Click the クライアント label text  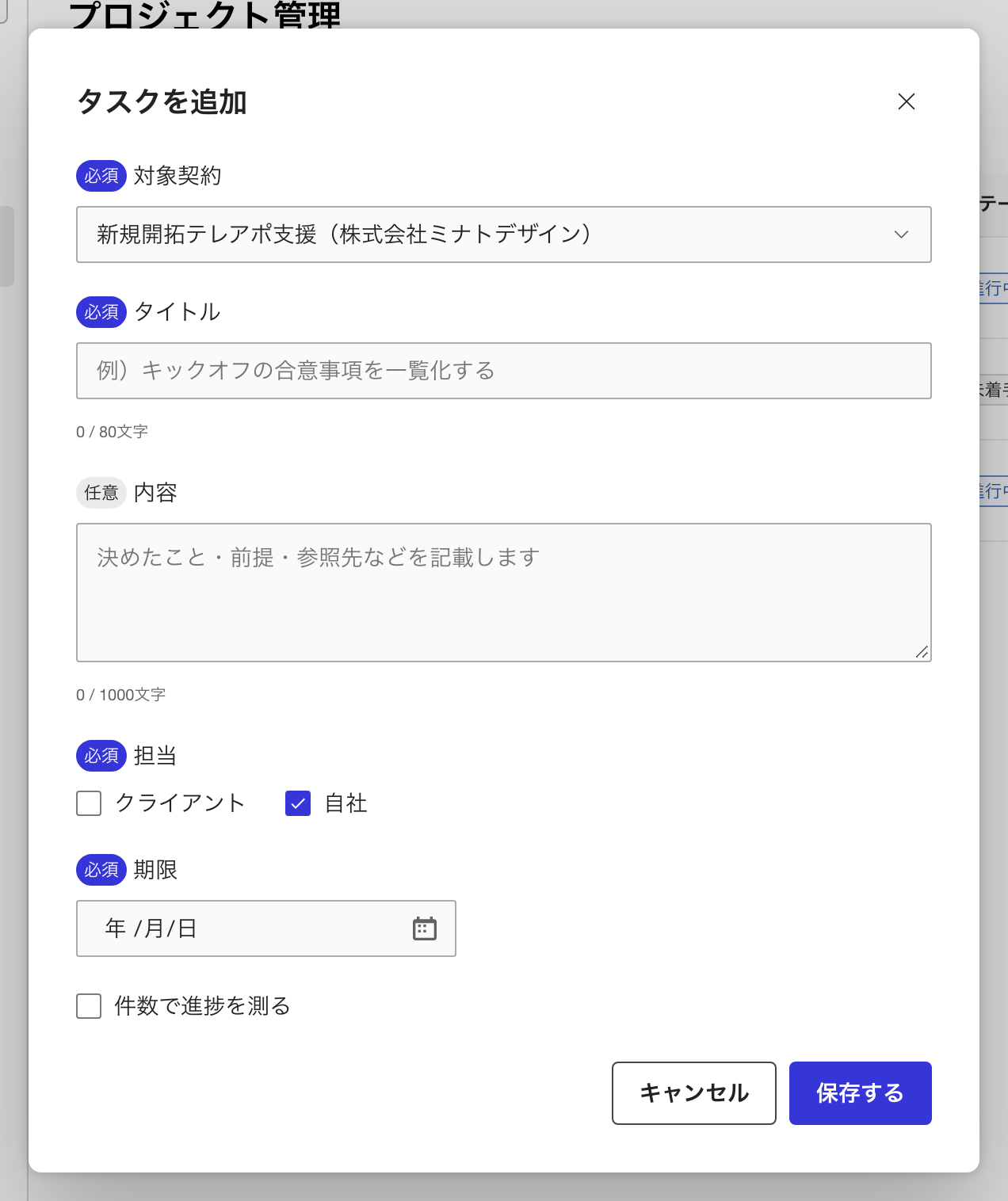[181, 803]
